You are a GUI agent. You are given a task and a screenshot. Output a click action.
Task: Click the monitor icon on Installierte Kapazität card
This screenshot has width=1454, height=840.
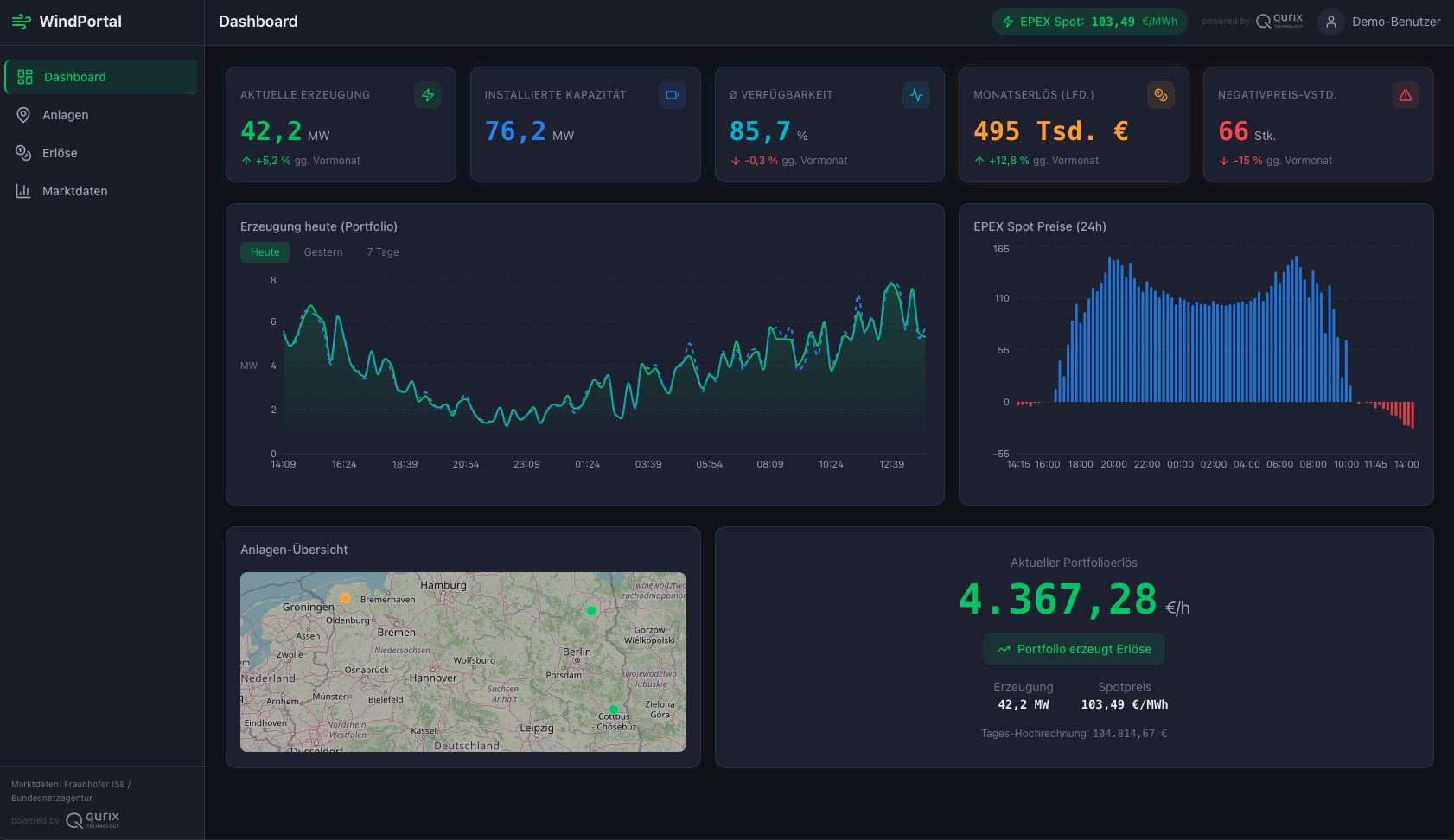click(673, 95)
